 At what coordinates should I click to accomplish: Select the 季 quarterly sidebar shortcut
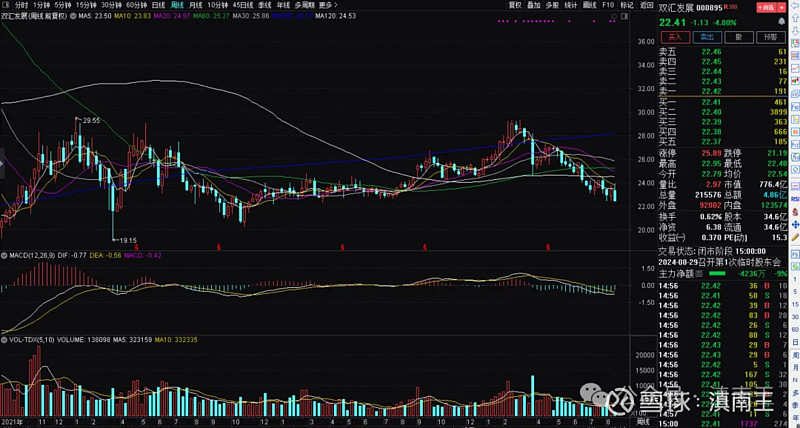click(794, 405)
